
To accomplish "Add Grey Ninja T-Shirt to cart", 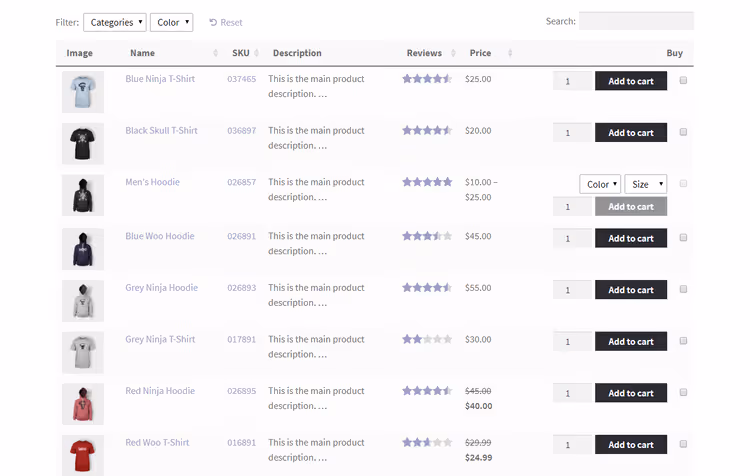I will [x=631, y=342].
